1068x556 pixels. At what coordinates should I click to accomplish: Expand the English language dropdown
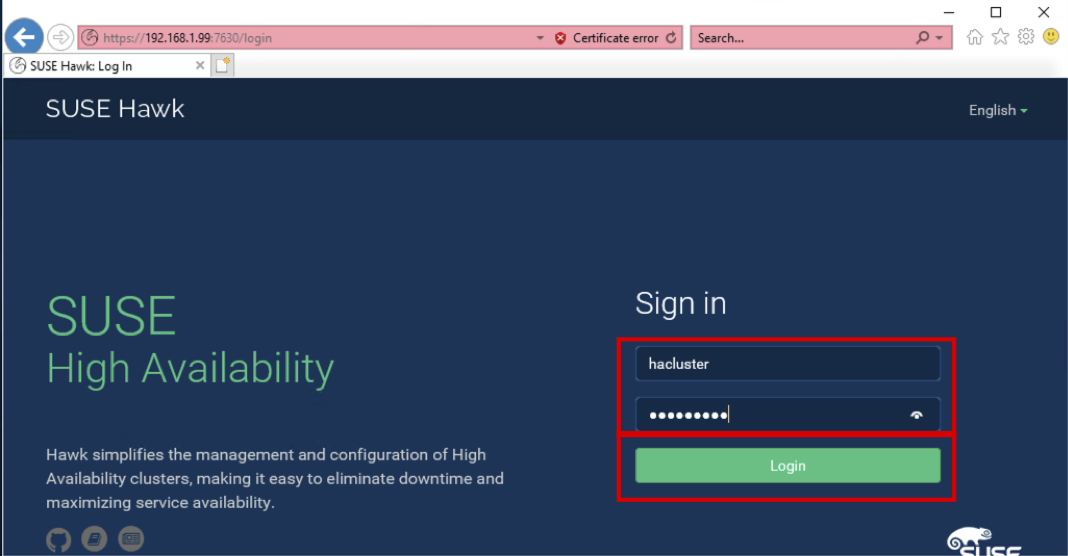(997, 110)
